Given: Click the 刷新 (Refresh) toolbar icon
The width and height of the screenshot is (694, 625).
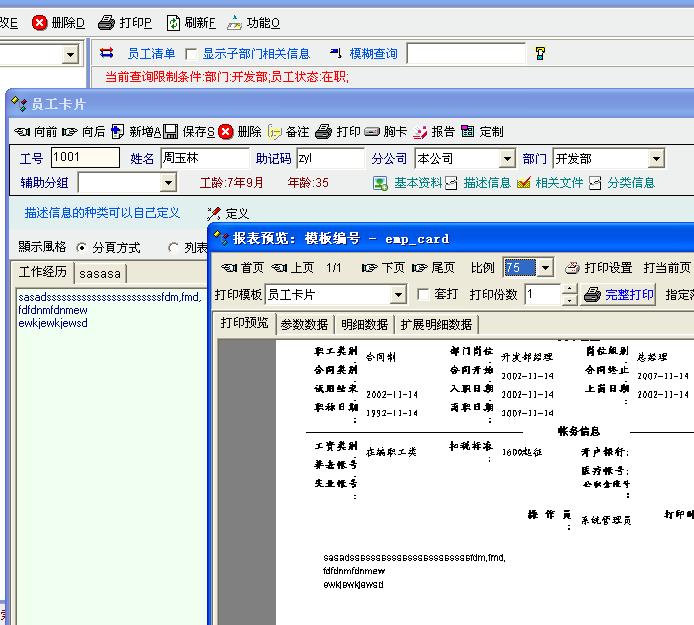Looking at the screenshot, I should (174, 22).
